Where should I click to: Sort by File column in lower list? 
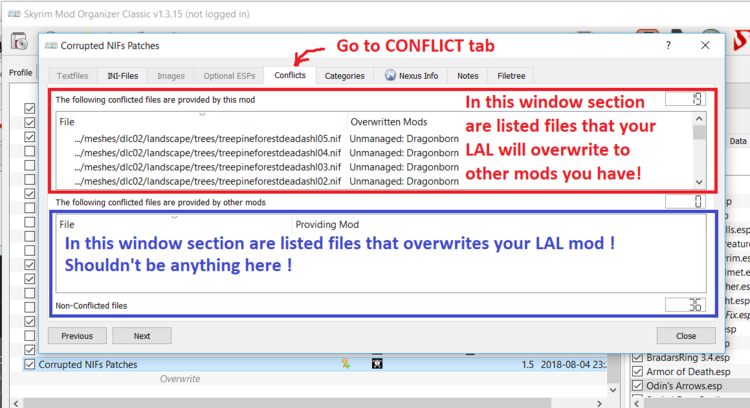[x=174, y=224]
